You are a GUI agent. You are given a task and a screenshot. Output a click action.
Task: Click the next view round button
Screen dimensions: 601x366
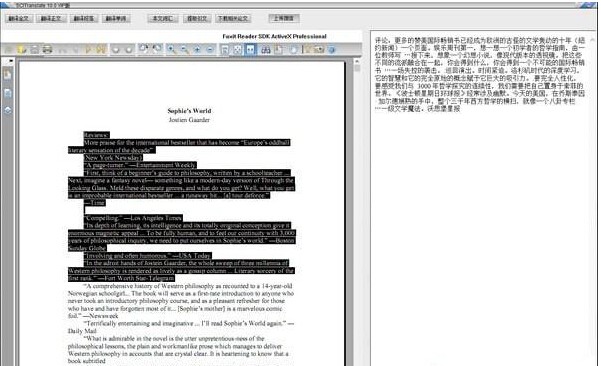pyautogui.click(x=129, y=50)
